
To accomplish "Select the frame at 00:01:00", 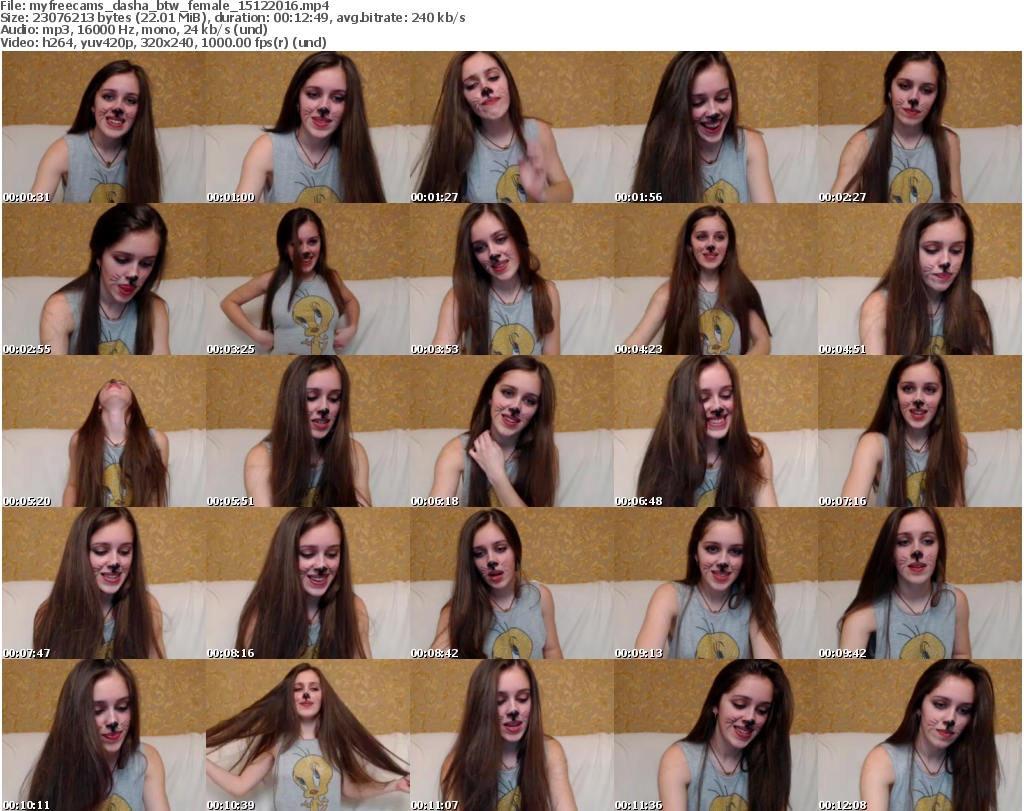I will pyautogui.click(x=307, y=127).
